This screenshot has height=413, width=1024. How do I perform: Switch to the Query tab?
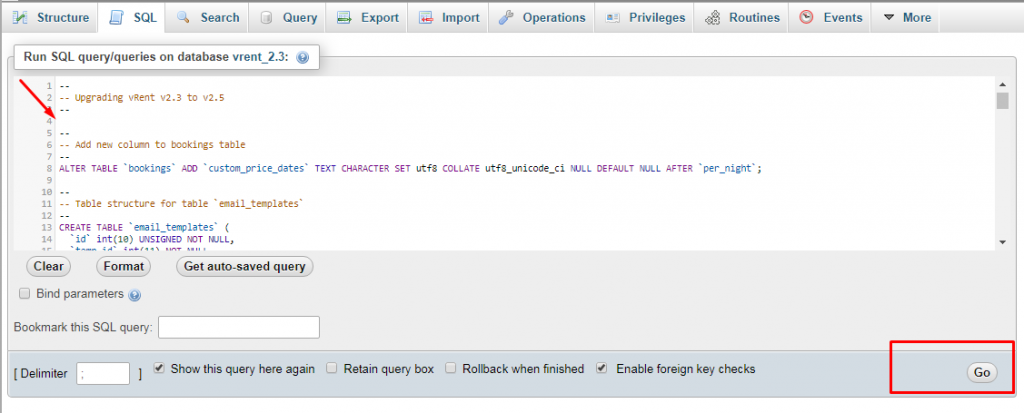[x=289, y=18]
